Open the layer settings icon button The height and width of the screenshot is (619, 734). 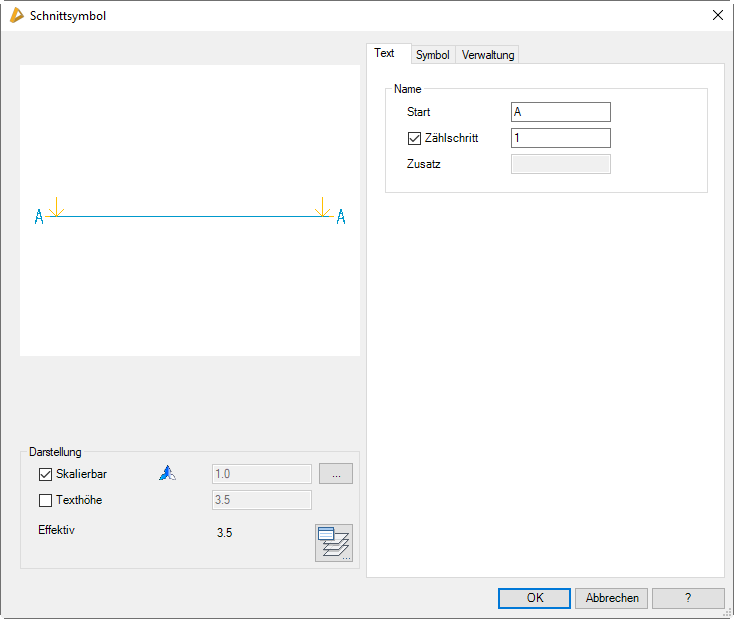pos(333,543)
